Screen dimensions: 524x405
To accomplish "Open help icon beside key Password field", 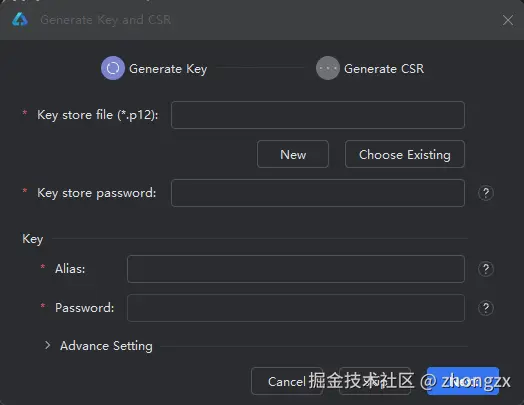I will click(486, 308).
